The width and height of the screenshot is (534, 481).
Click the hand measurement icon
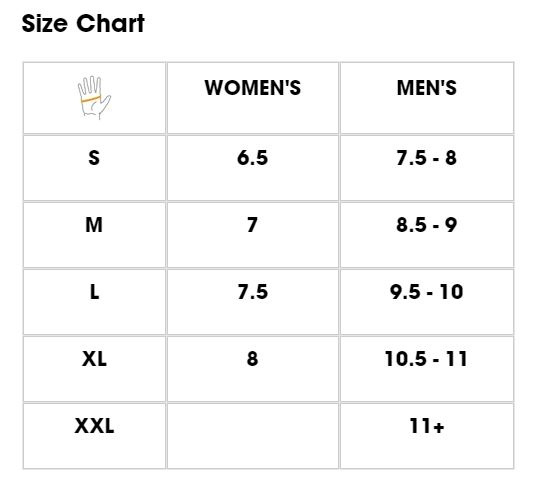94,98
